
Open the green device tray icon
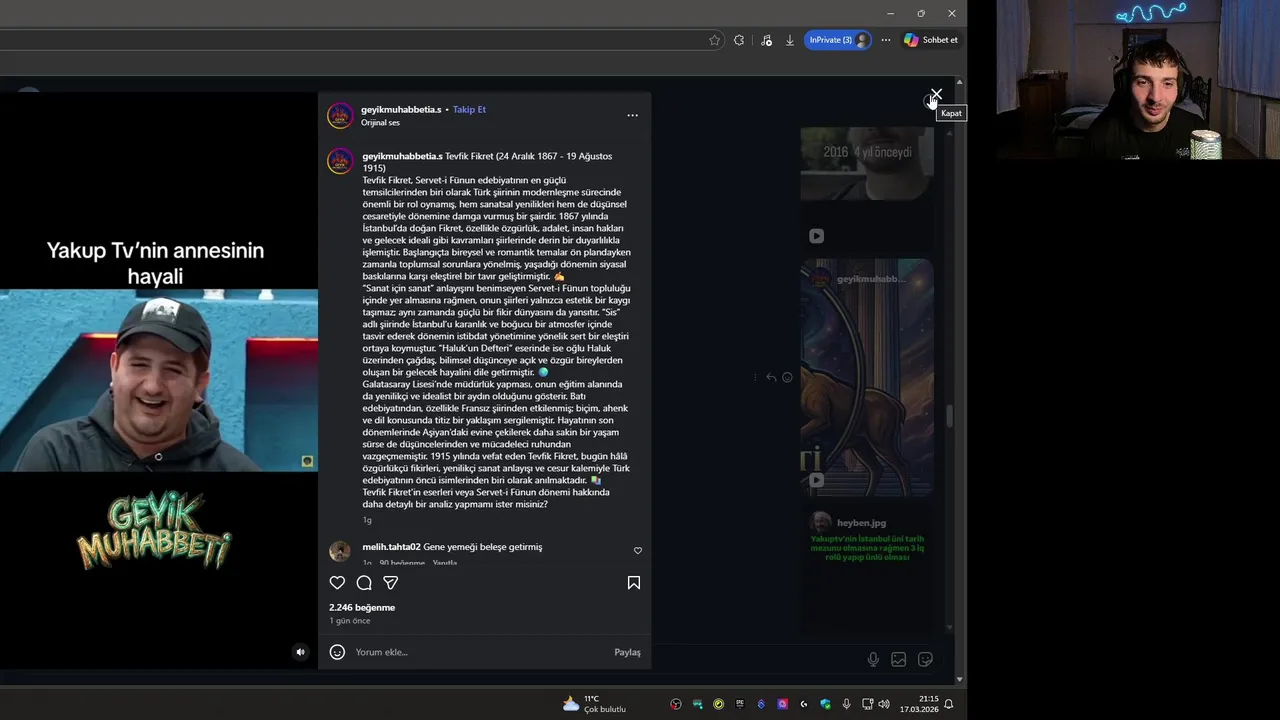[x=698, y=704]
